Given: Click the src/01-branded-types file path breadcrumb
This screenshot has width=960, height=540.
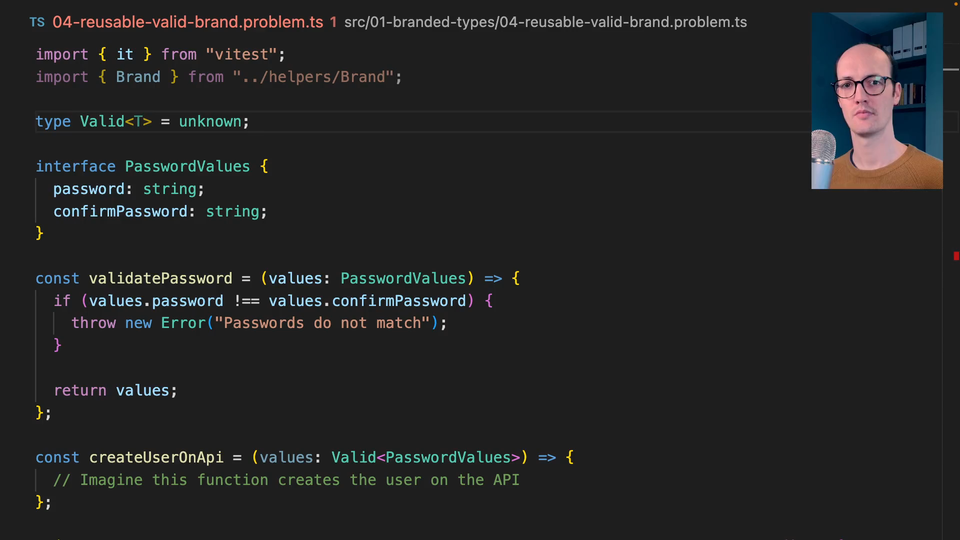Looking at the screenshot, I should pos(545,22).
